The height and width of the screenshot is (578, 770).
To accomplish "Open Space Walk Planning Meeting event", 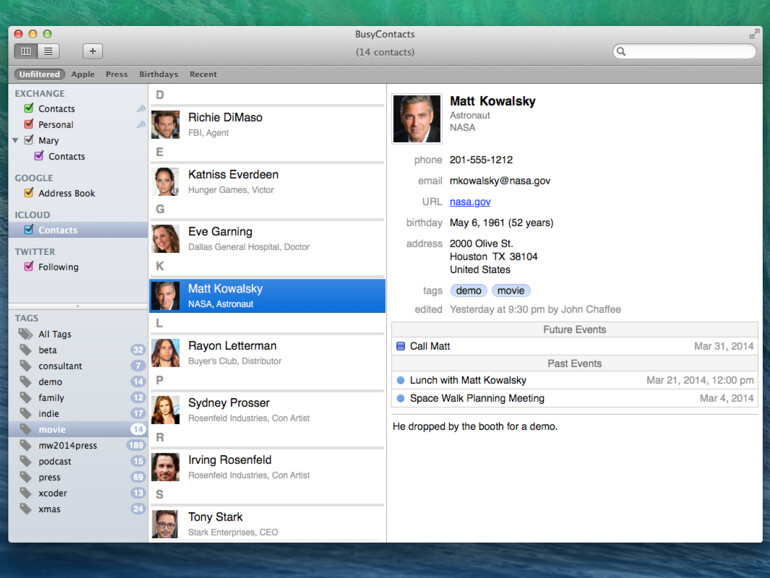I will (575, 398).
